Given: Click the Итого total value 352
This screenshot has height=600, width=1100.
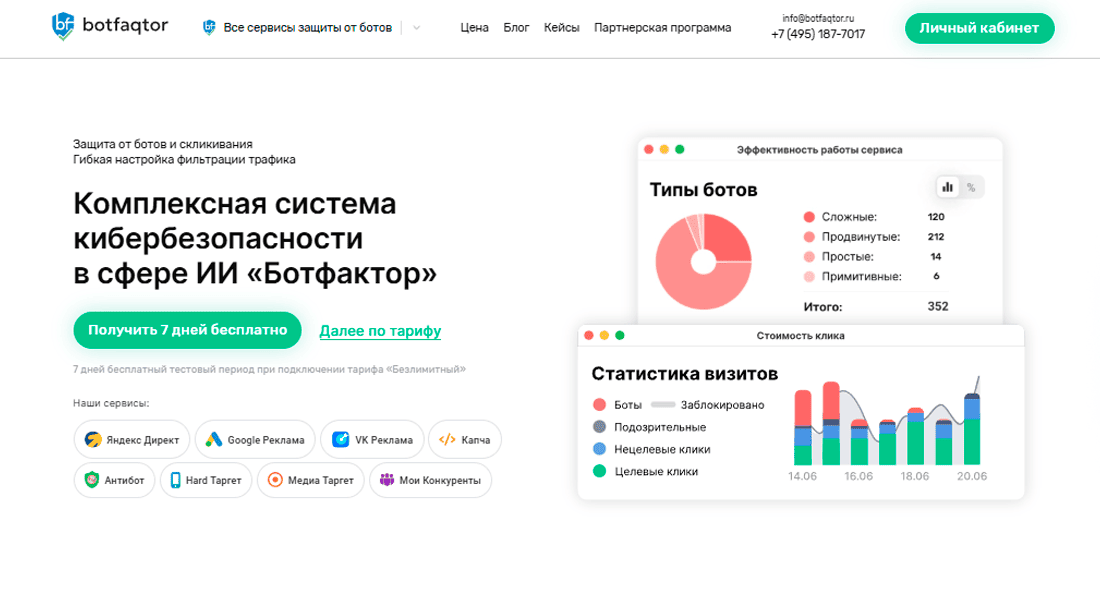Looking at the screenshot, I should (x=938, y=306).
